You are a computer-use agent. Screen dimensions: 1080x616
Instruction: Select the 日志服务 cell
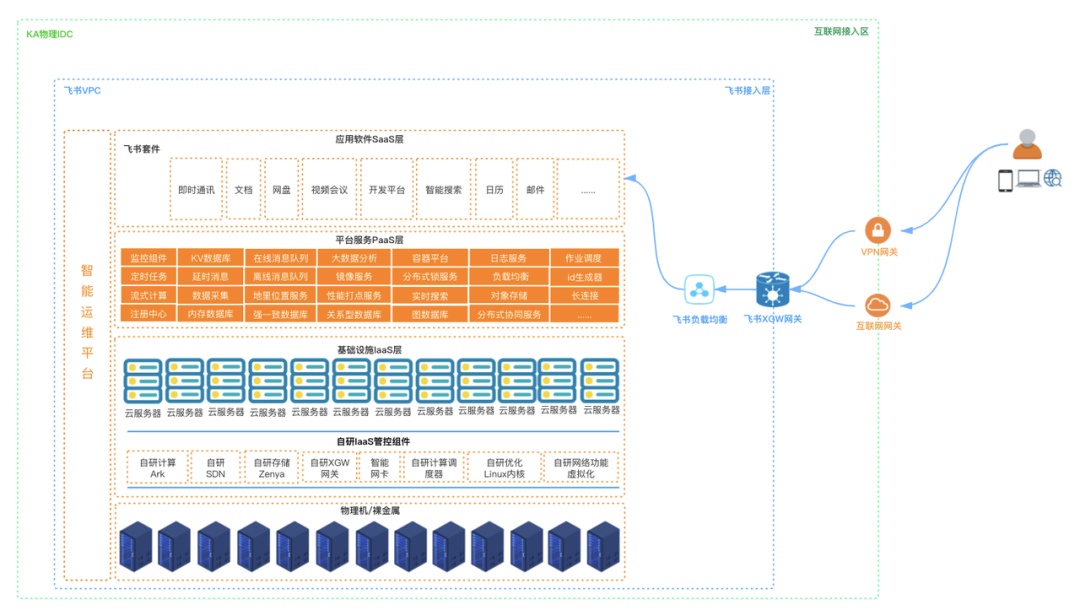[x=509, y=258]
